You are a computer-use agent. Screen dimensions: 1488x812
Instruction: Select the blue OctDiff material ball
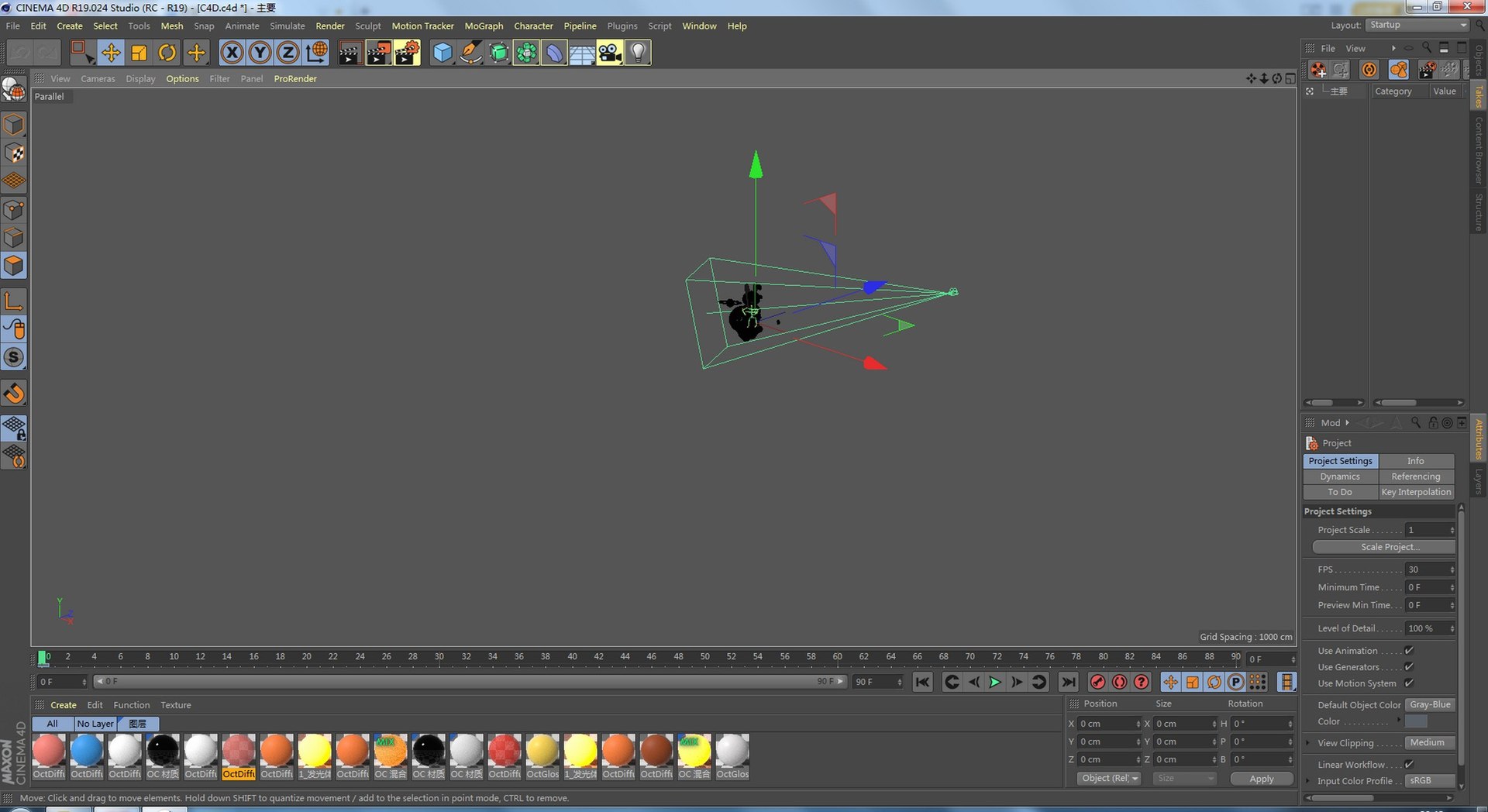tap(86, 751)
